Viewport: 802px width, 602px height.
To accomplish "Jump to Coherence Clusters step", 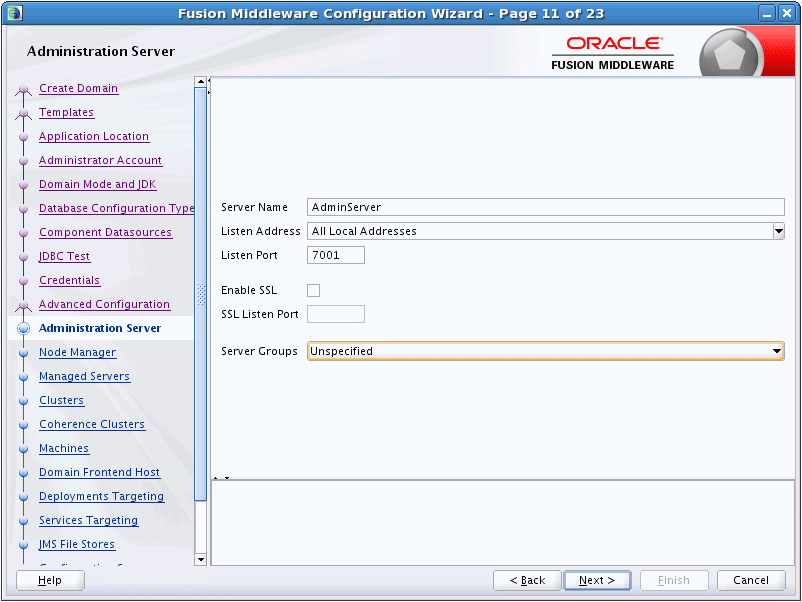I will 92,425.
